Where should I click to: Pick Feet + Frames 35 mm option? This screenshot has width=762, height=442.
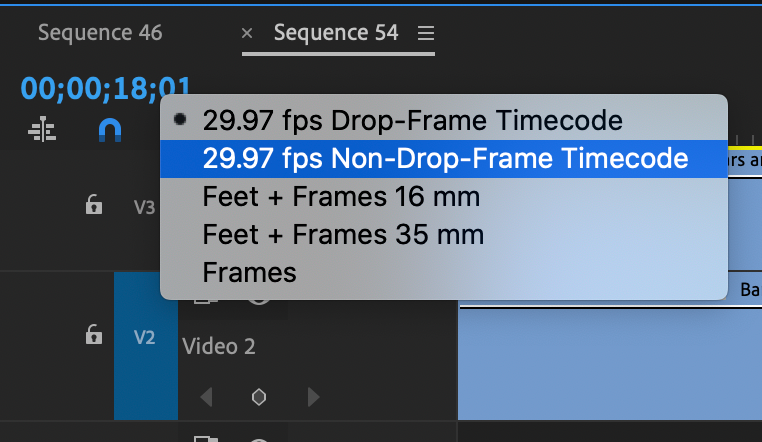(x=343, y=235)
